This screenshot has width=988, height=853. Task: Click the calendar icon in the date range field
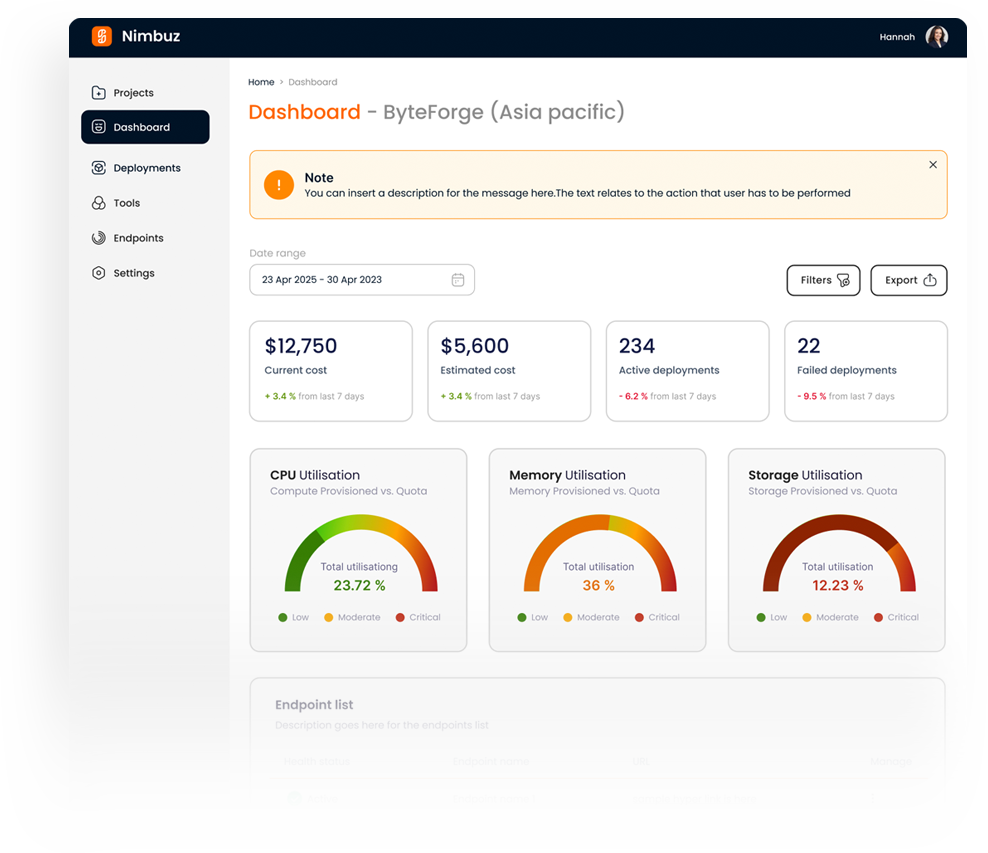coord(458,280)
